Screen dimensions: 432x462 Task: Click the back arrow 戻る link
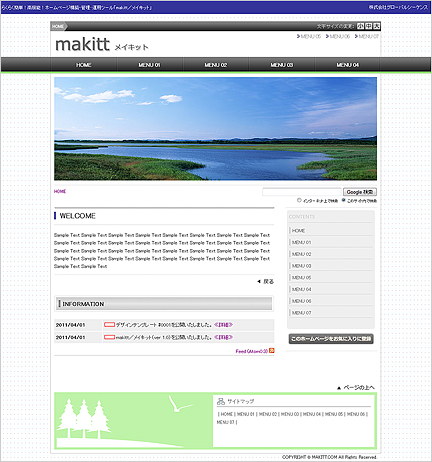point(265,282)
